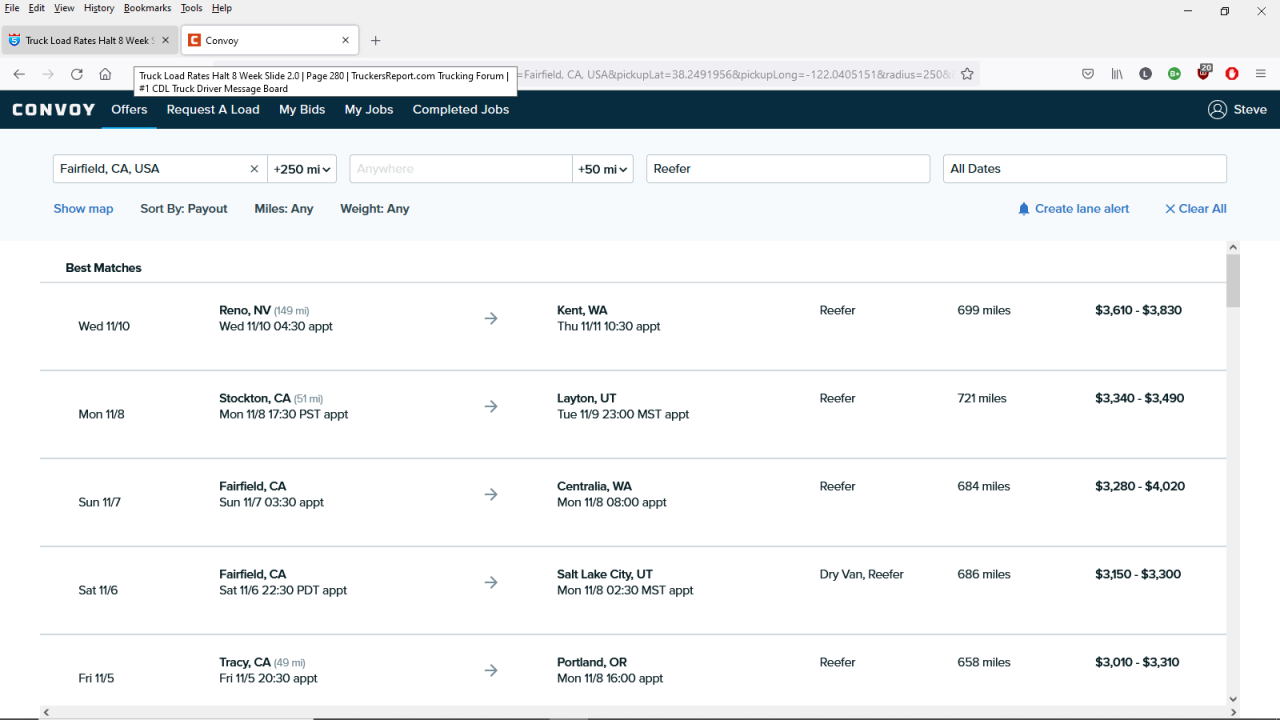
Task: Click the horizontal scrollbar at bottom
Action: 639,712
